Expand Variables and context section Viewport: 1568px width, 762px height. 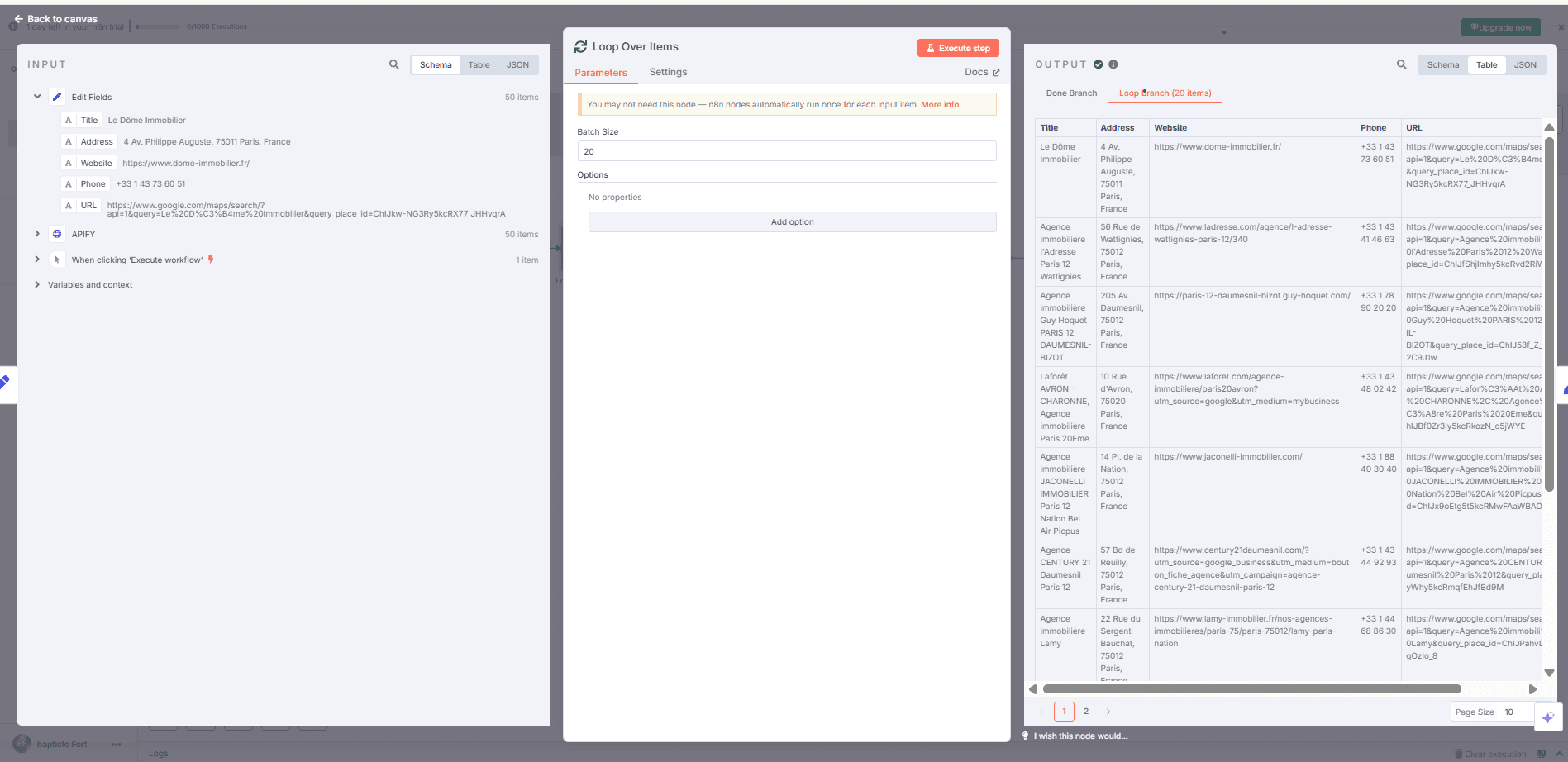(x=37, y=284)
